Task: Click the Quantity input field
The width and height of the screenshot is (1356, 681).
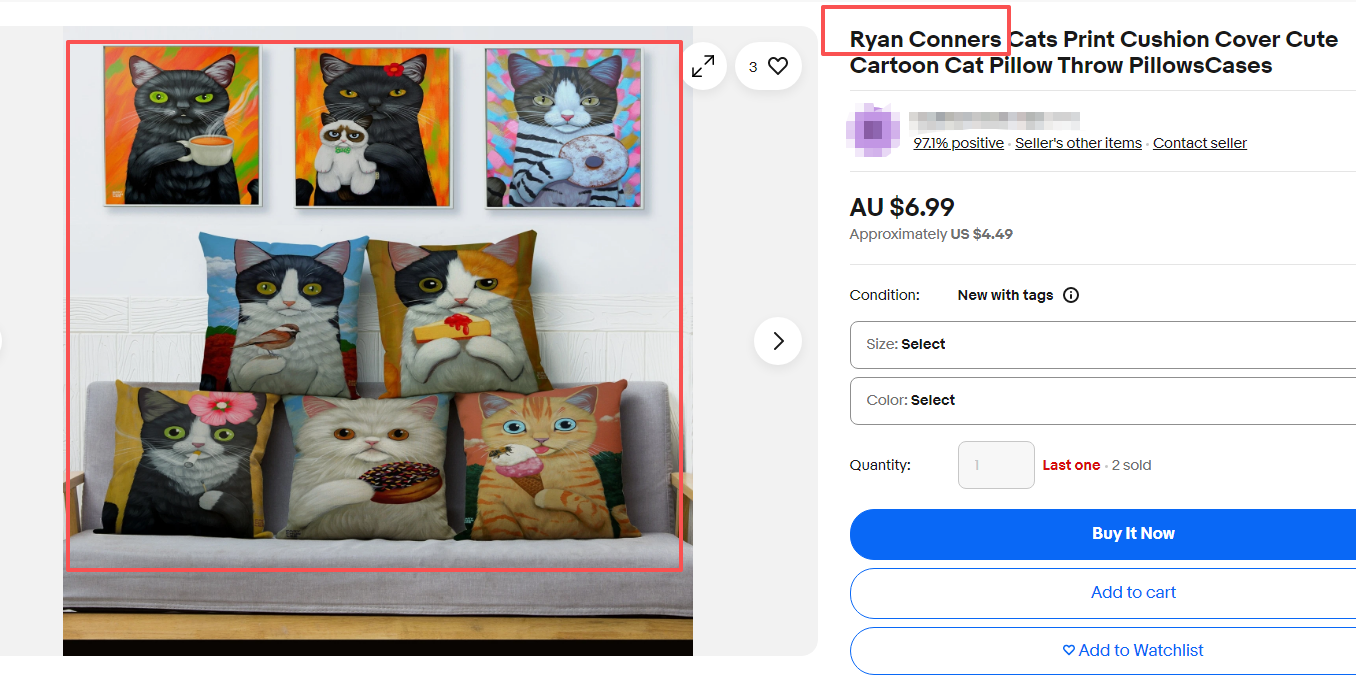Action: click(x=995, y=465)
